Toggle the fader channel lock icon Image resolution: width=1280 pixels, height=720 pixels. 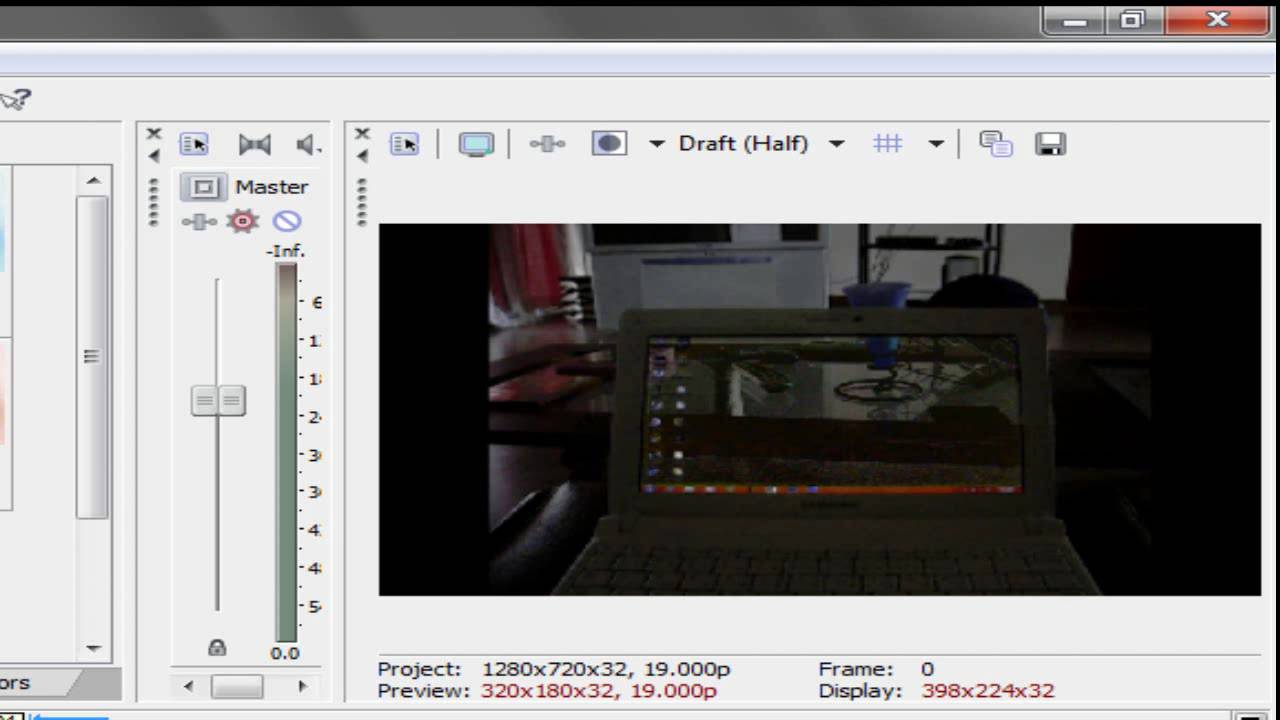(x=217, y=647)
